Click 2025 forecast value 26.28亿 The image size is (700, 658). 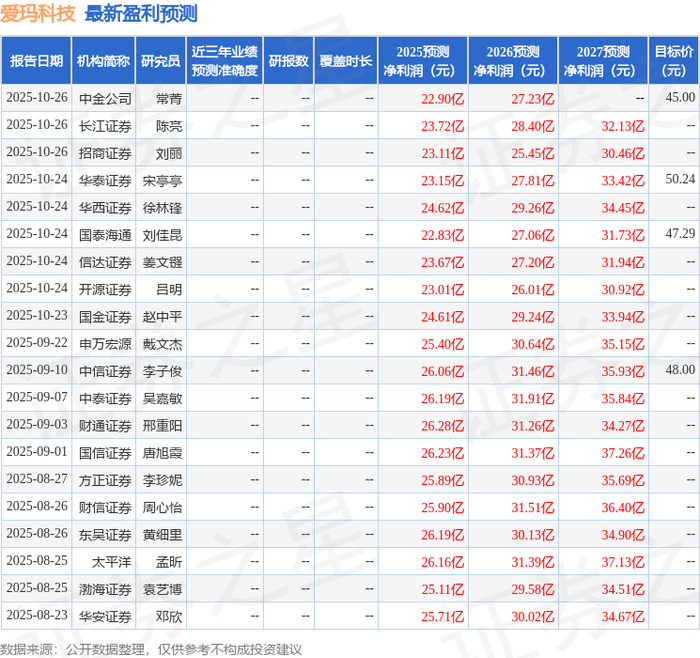click(443, 426)
